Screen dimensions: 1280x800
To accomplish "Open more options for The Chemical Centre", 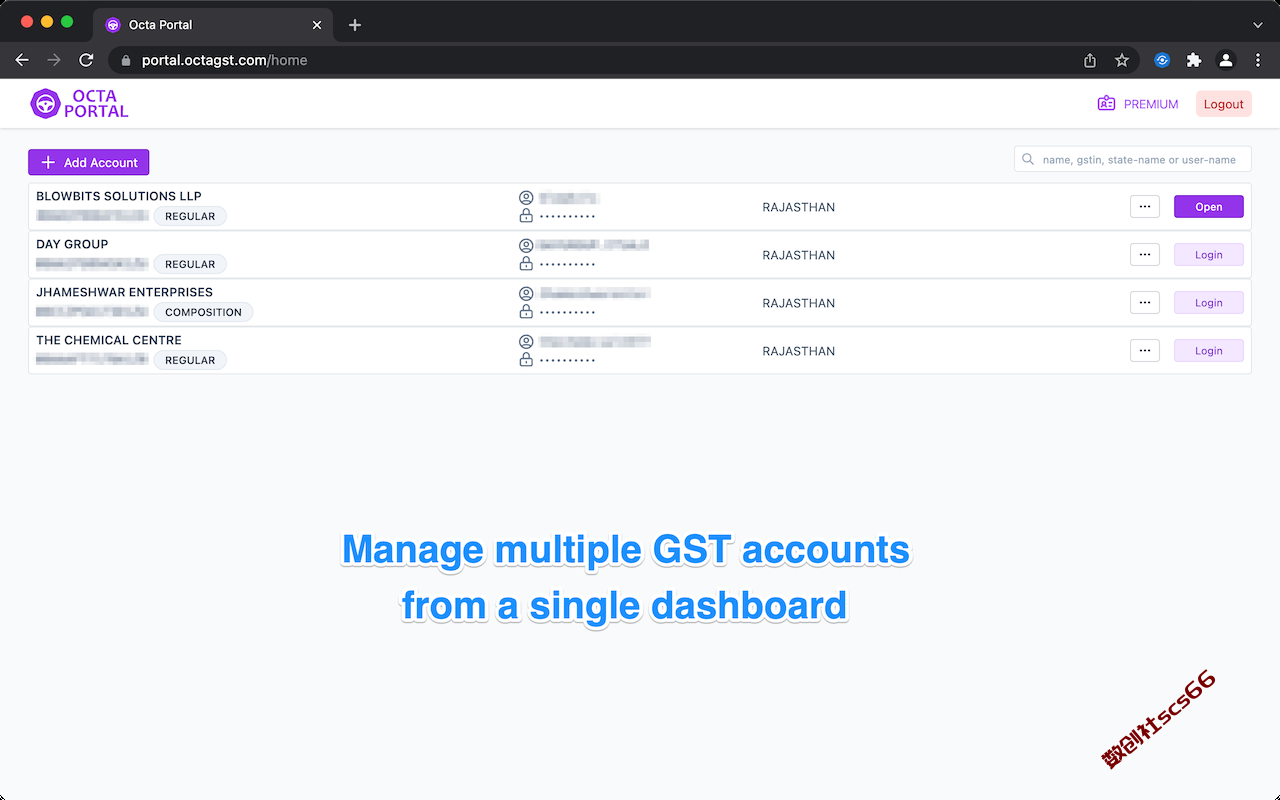I will [x=1144, y=351].
